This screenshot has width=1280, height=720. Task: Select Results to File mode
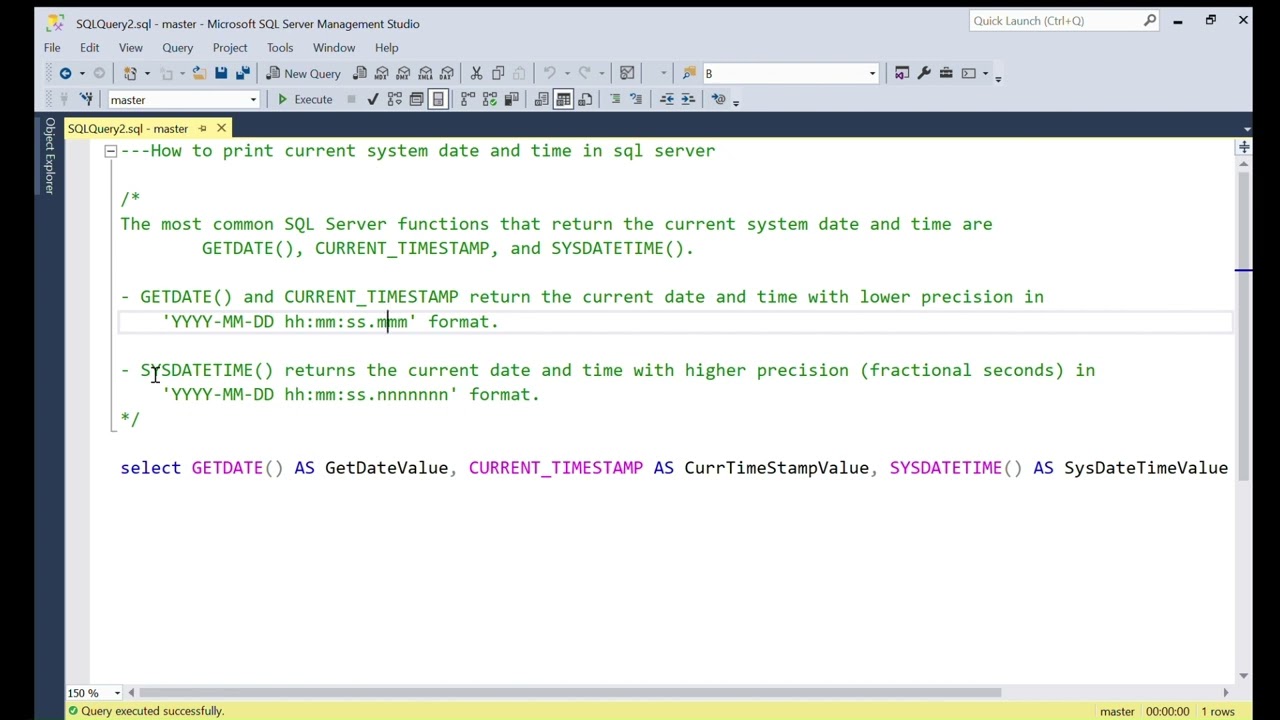coord(585,99)
